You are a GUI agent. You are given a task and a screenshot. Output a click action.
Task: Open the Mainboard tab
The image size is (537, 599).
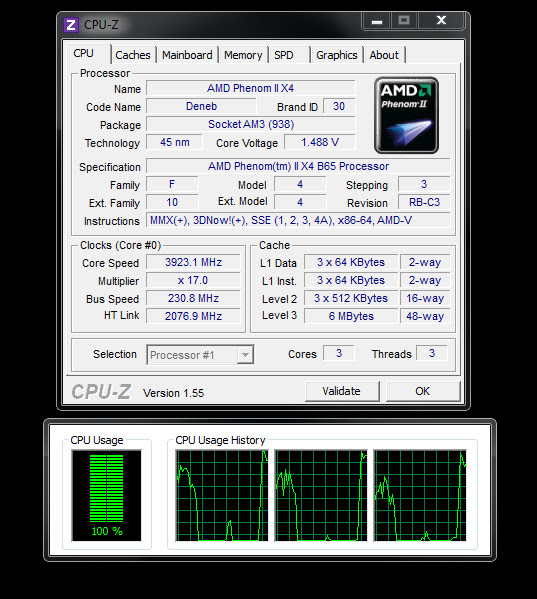point(187,55)
